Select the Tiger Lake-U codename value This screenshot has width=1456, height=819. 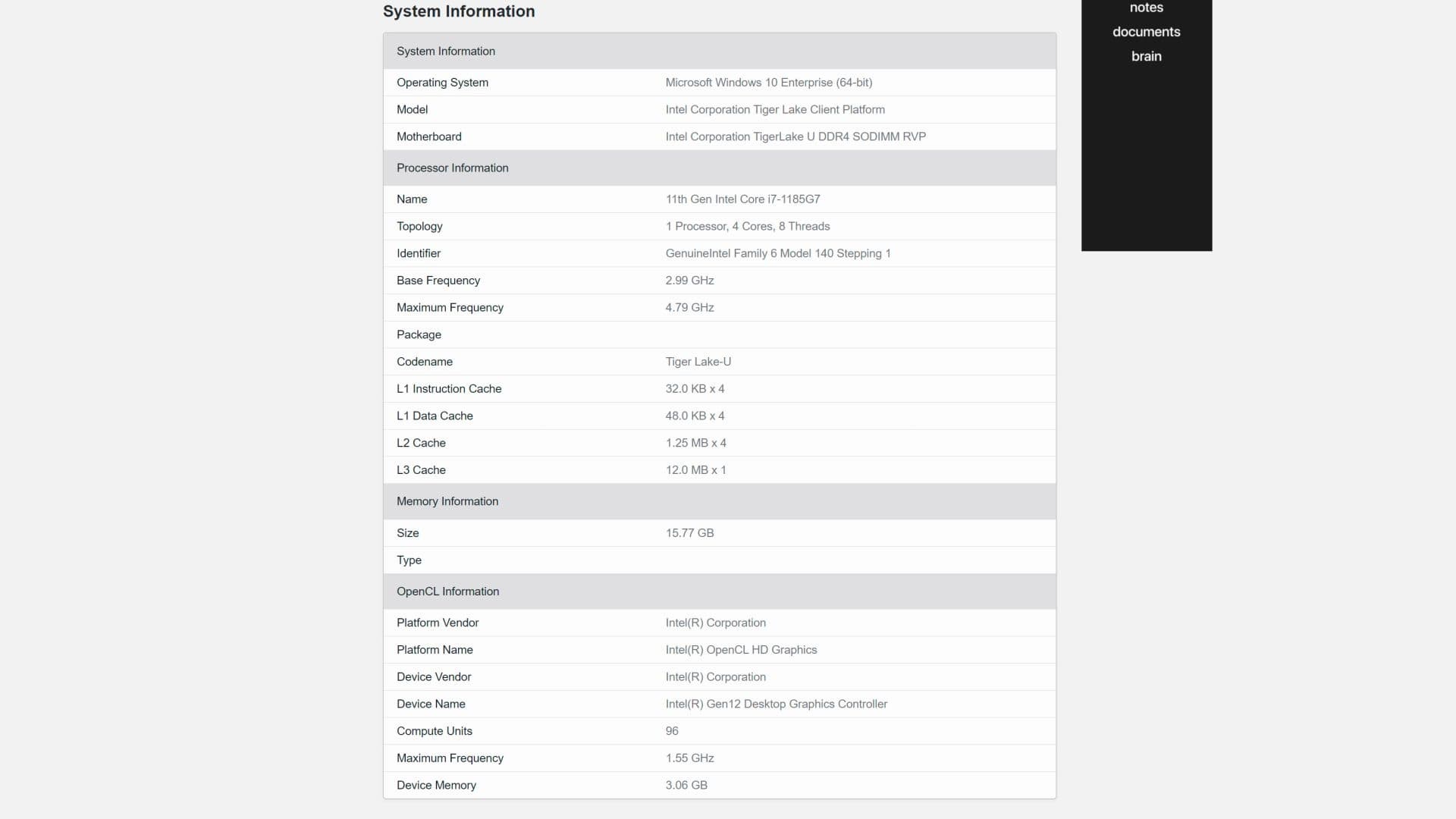(x=698, y=362)
